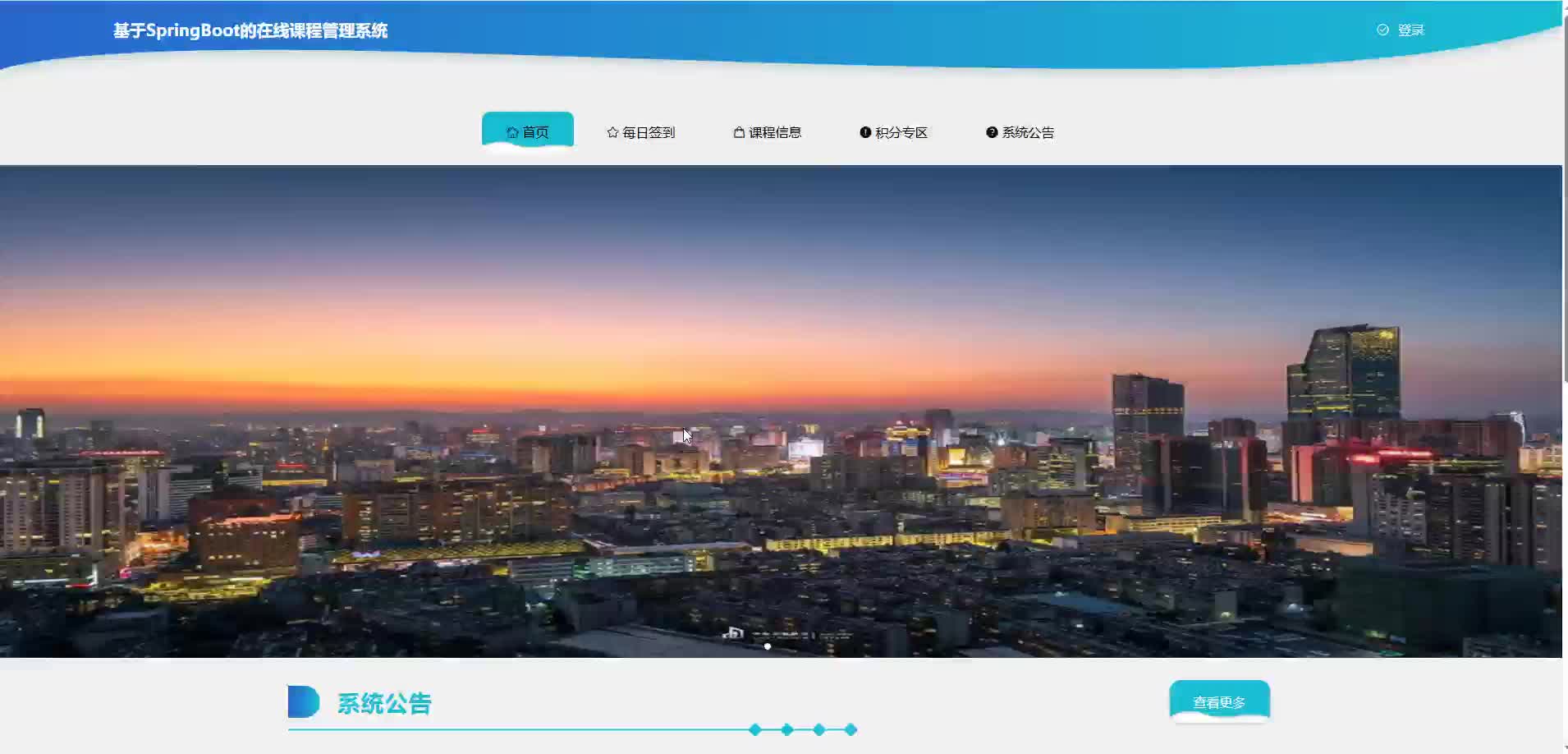Click the 查看更多 button
Image resolution: width=1568 pixels, height=754 pixels.
pos(1219,701)
